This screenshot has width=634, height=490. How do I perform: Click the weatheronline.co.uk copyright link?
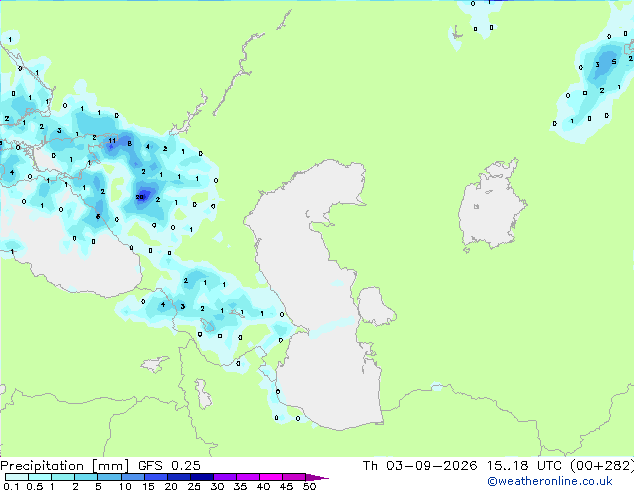coord(550,481)
